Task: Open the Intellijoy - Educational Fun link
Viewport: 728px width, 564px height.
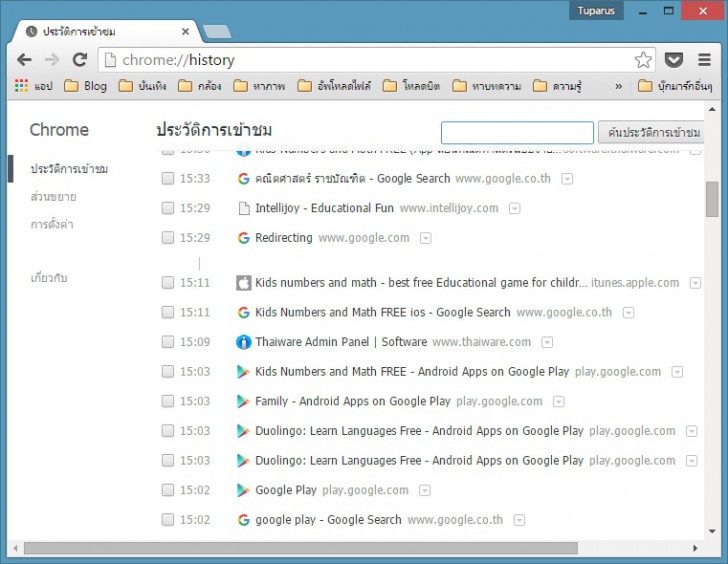Action: coord(324,208)
